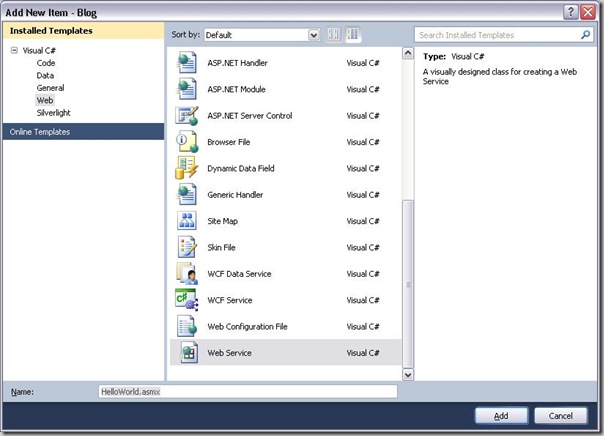Select Data category in tree
This screenshot has height=436, width=604.
click(45, 75)
